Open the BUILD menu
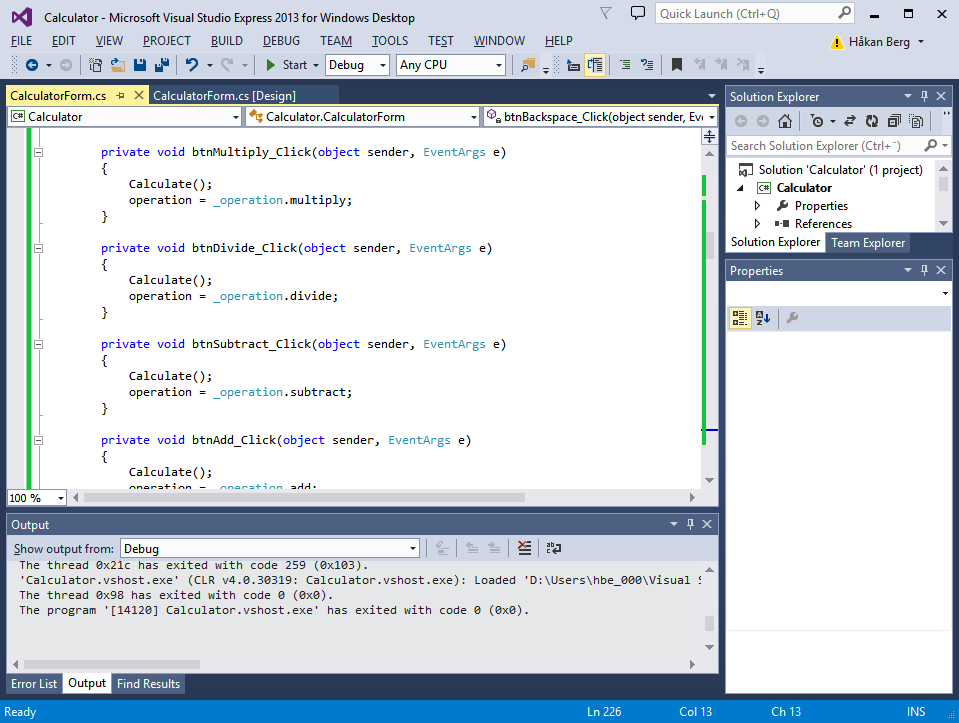This screenshot has height=723, width=959. (226, 41)
